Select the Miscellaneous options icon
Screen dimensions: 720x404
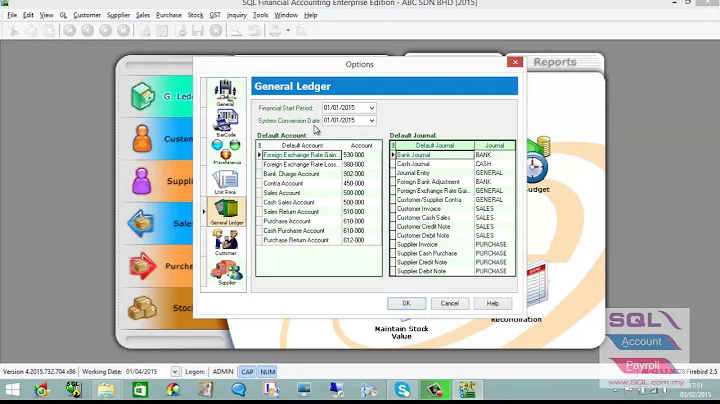pos(226,152)
